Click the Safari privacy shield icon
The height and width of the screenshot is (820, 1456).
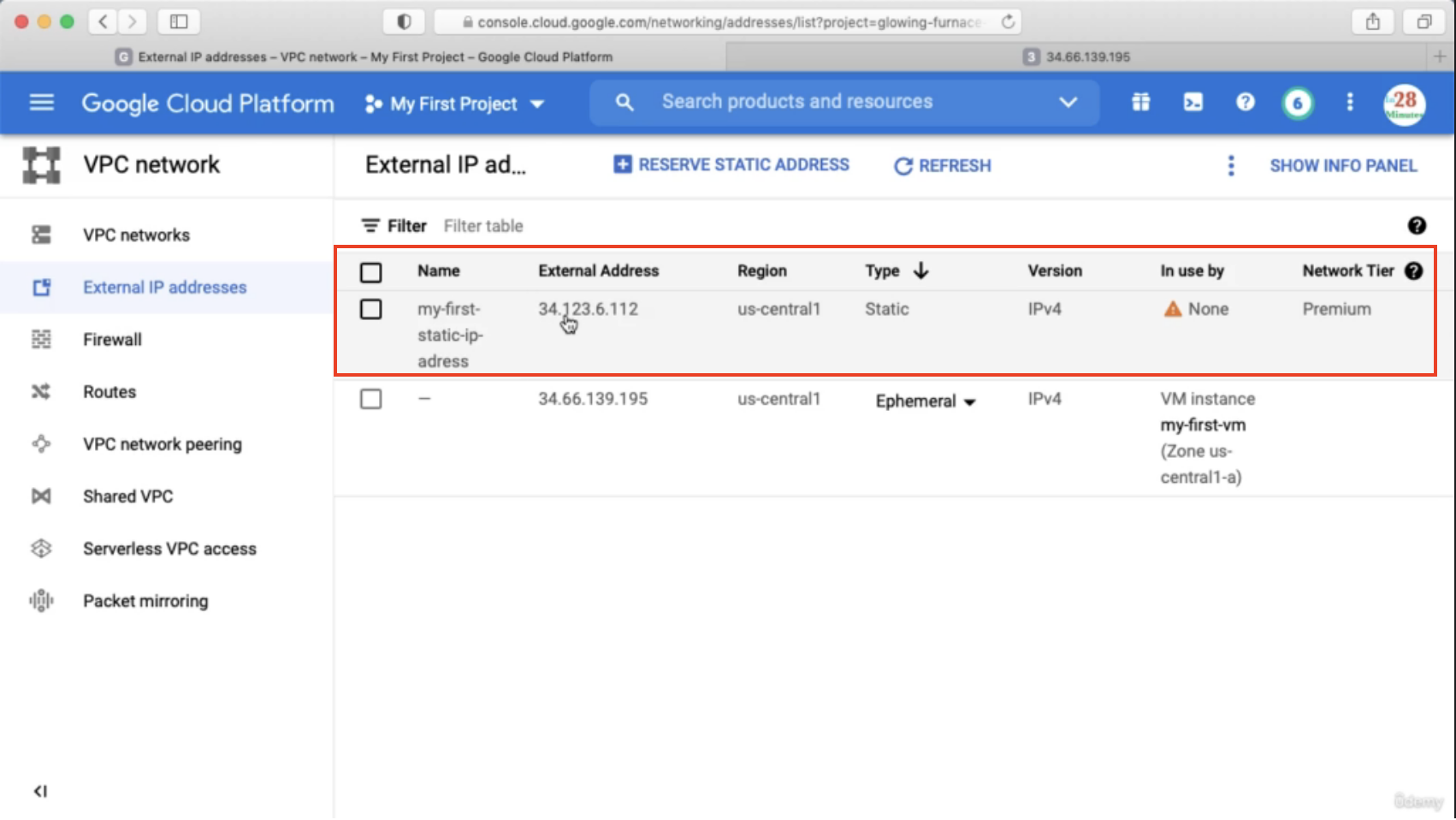tap(404, 21)
